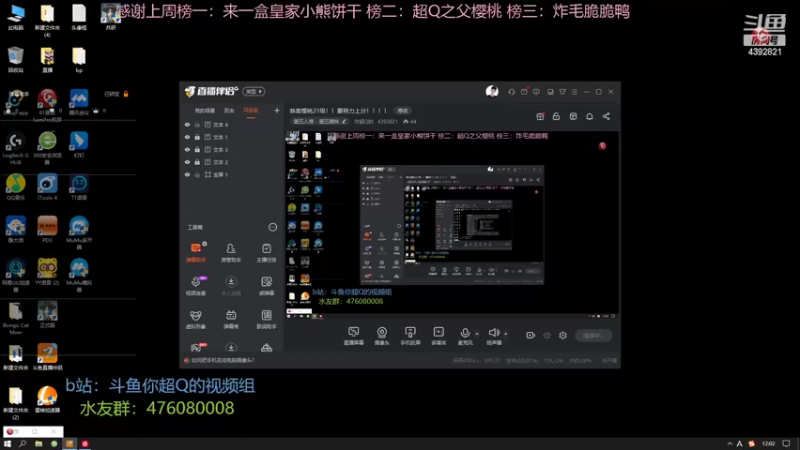This screenshot has width=800, height=450.
Task: Toggle visibility of layer 文本 3
Action: (x=187, y=149)
